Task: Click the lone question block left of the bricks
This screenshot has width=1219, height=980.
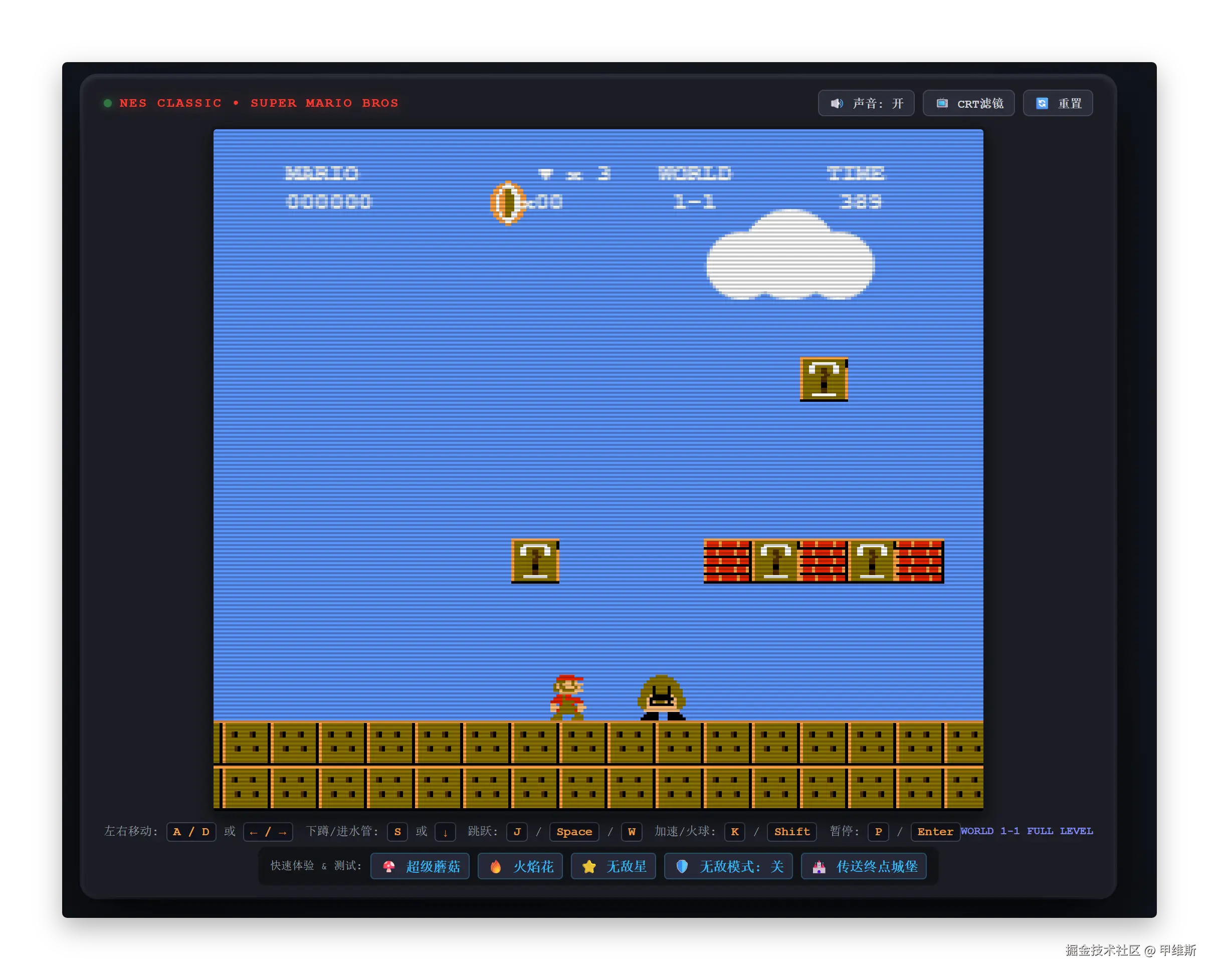Action: tap(535, 561)
